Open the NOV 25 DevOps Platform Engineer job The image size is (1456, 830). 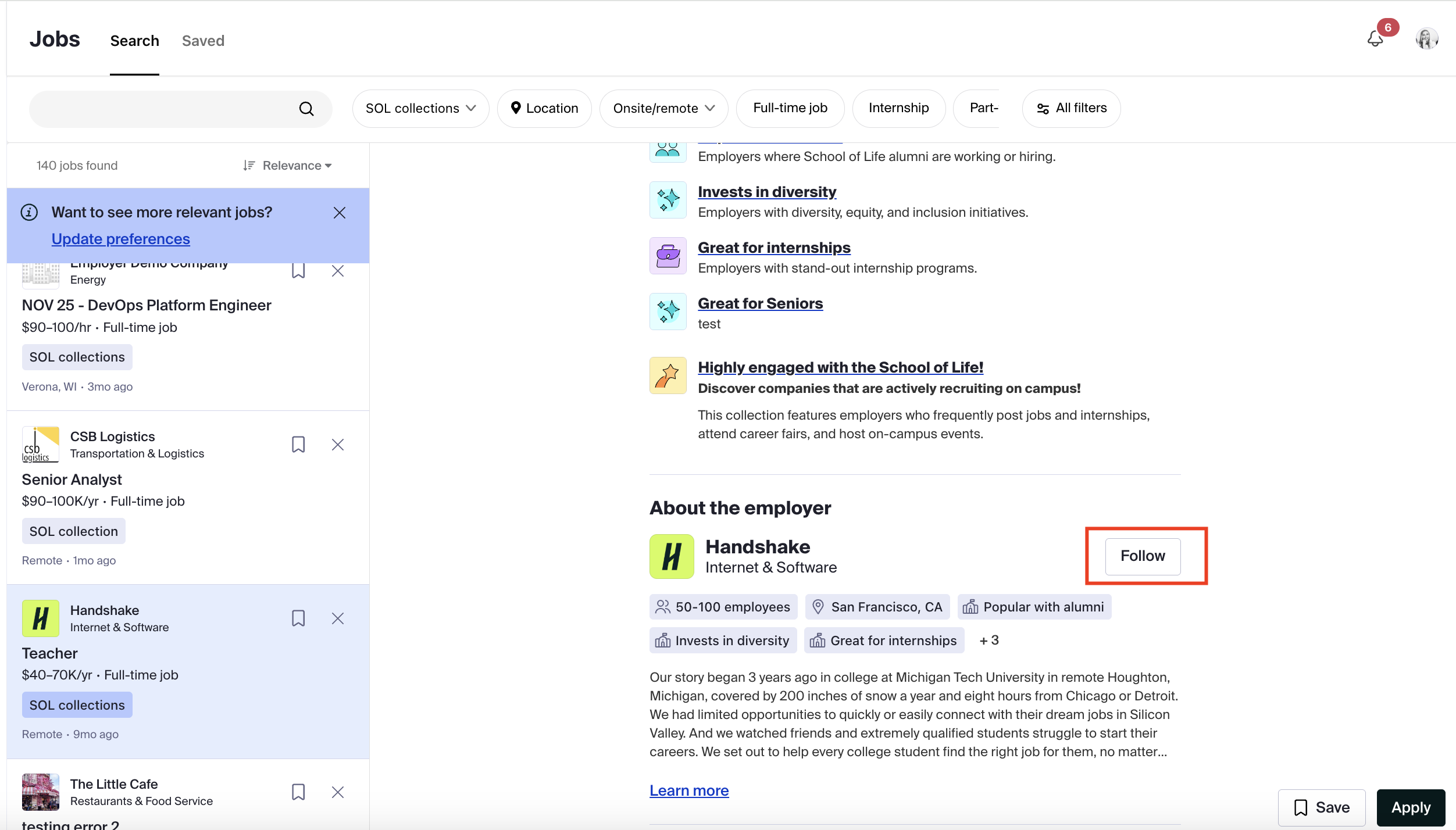click(x=147, y=305)
